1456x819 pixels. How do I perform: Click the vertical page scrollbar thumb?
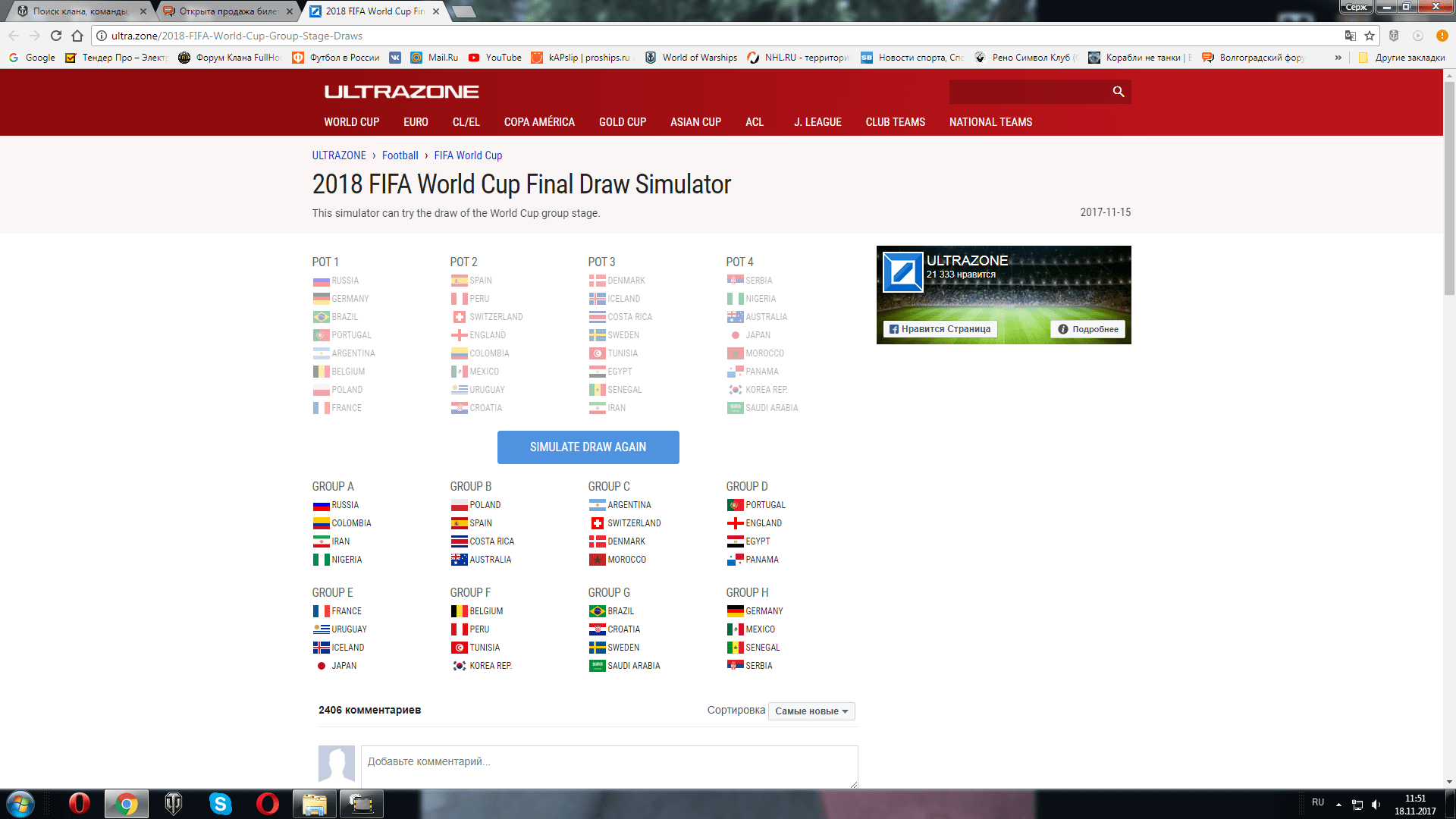[x=1449, y=190]
